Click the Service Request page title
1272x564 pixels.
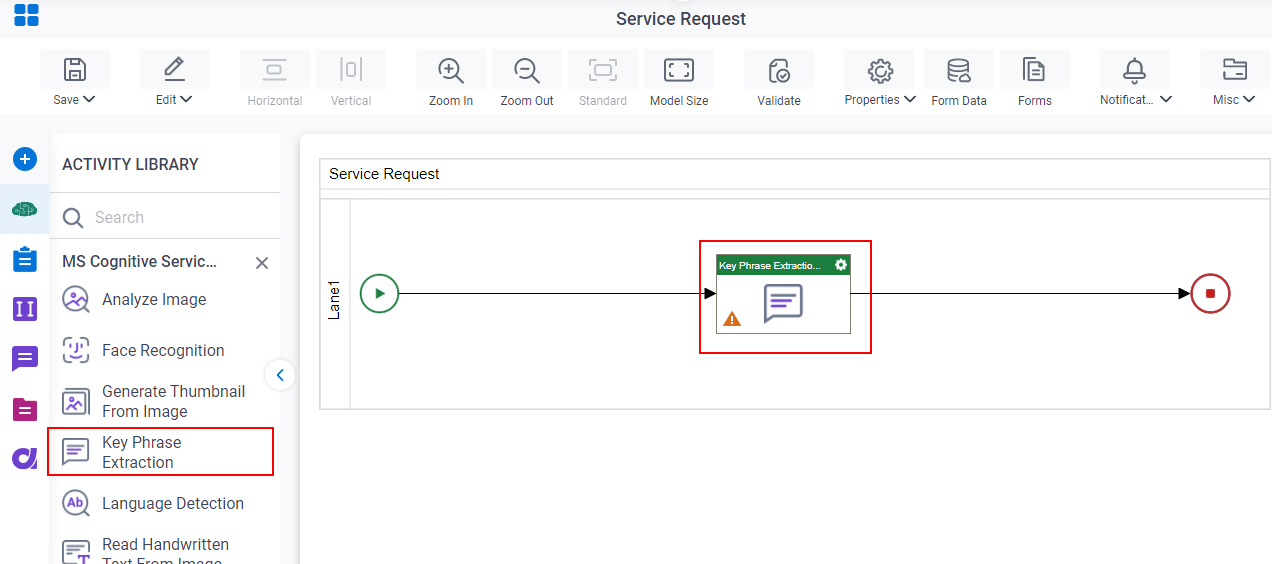click(681, 19)
